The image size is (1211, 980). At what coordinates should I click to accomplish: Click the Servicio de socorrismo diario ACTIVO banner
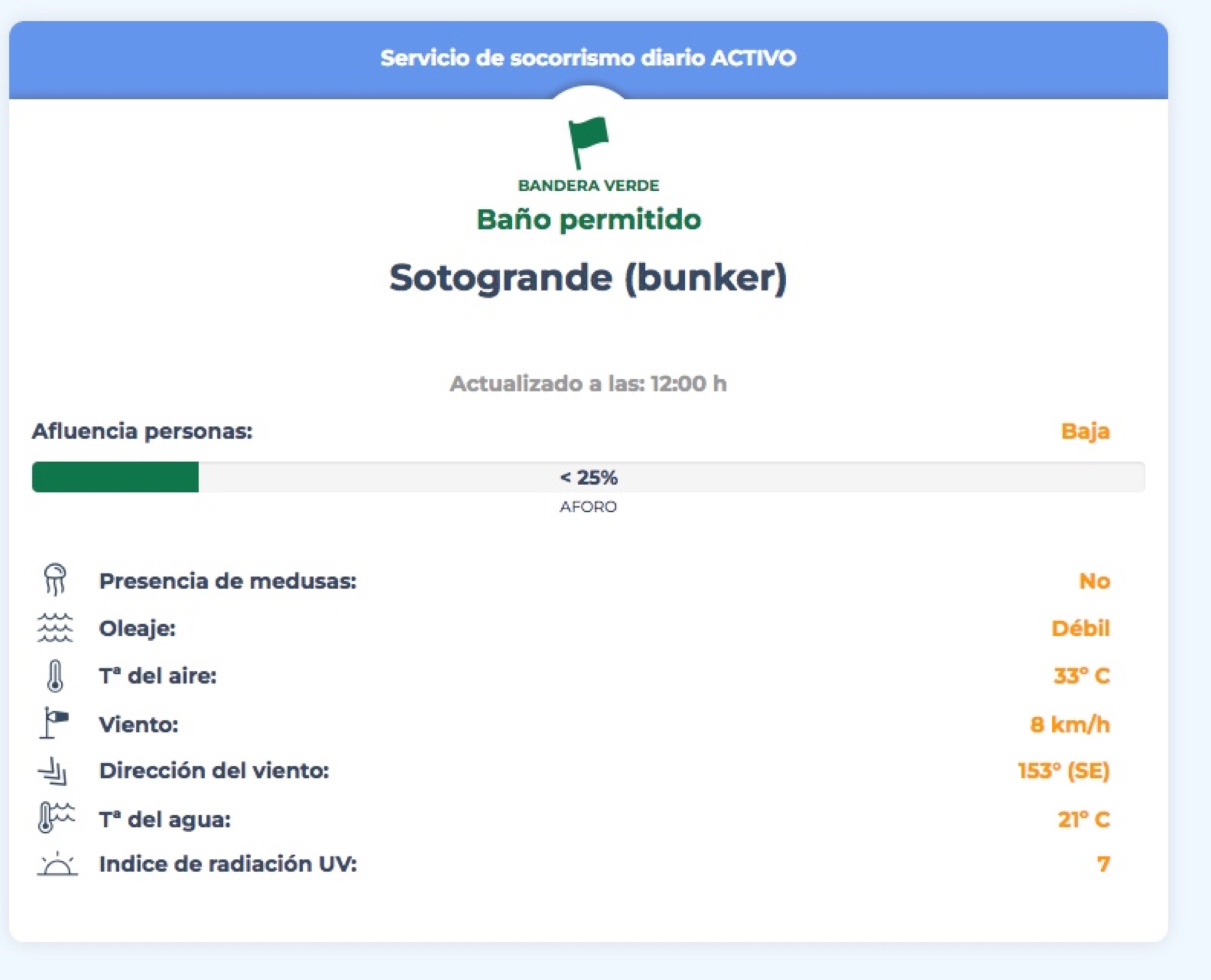click(588, 59)
